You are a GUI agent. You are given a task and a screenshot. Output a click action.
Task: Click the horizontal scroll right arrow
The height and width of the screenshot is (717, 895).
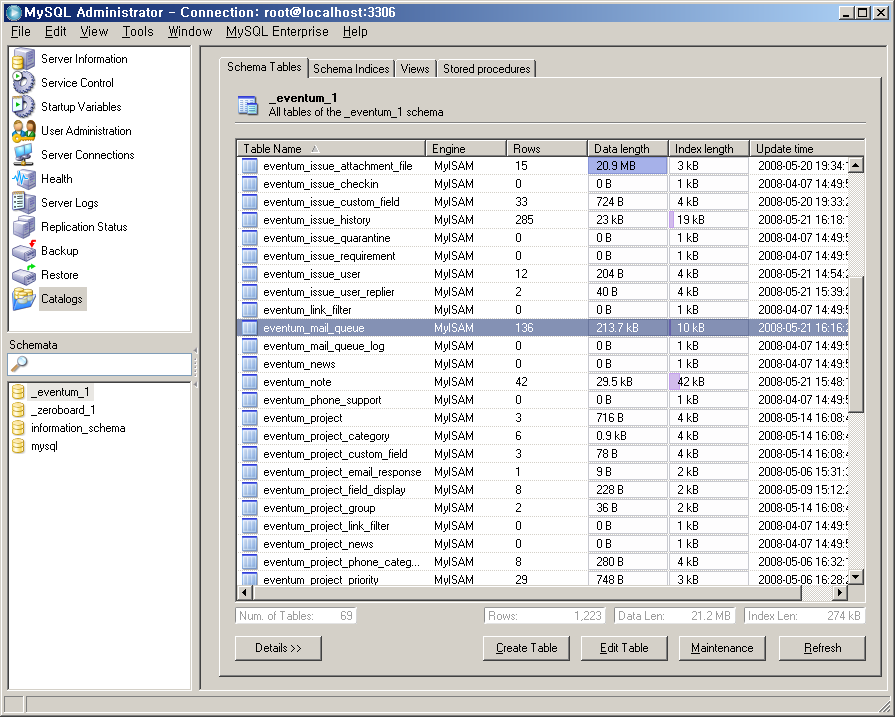[x=840, y=593]
